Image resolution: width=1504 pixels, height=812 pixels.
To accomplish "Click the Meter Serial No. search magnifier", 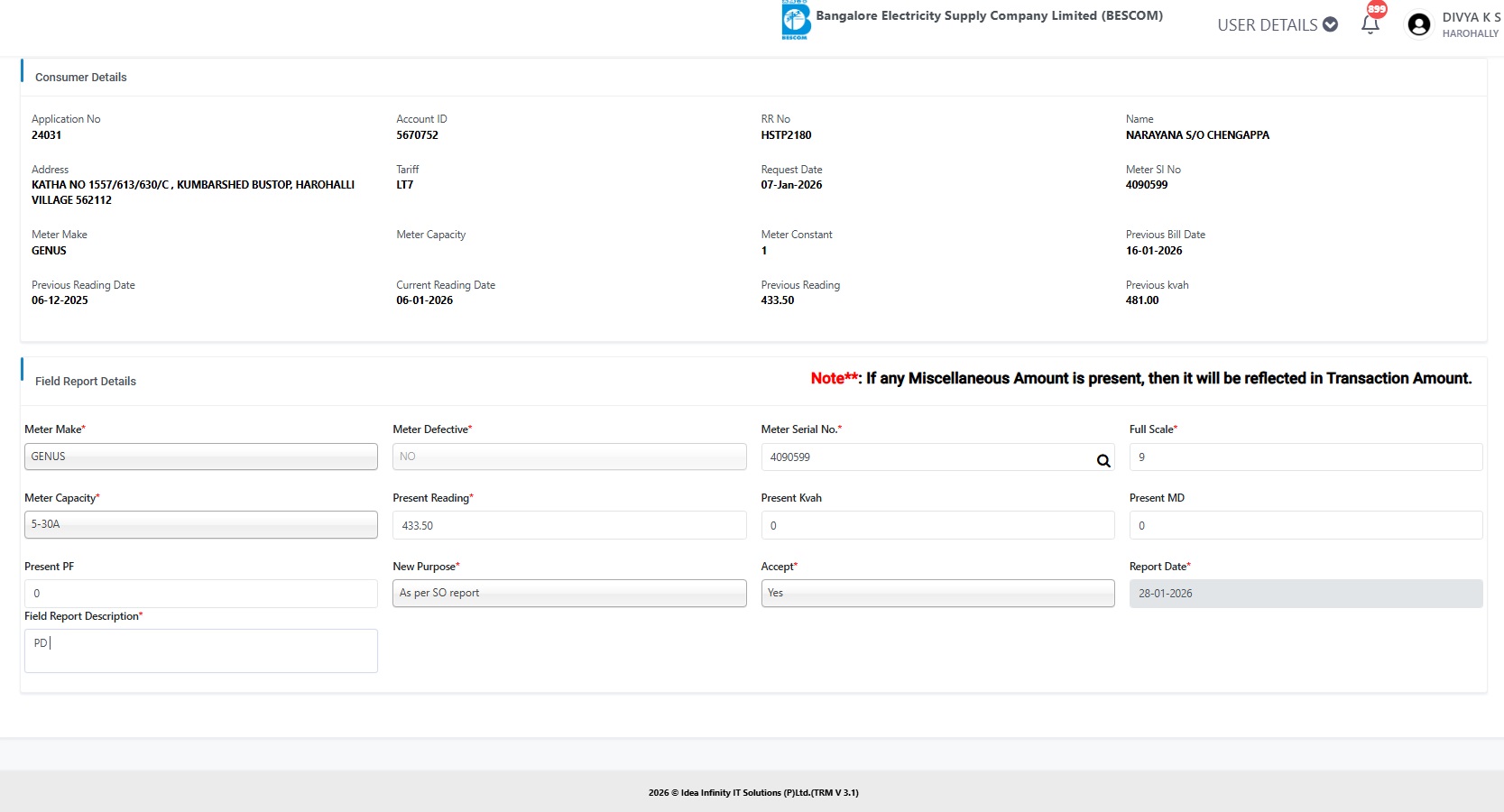I will coord(1103,461).
